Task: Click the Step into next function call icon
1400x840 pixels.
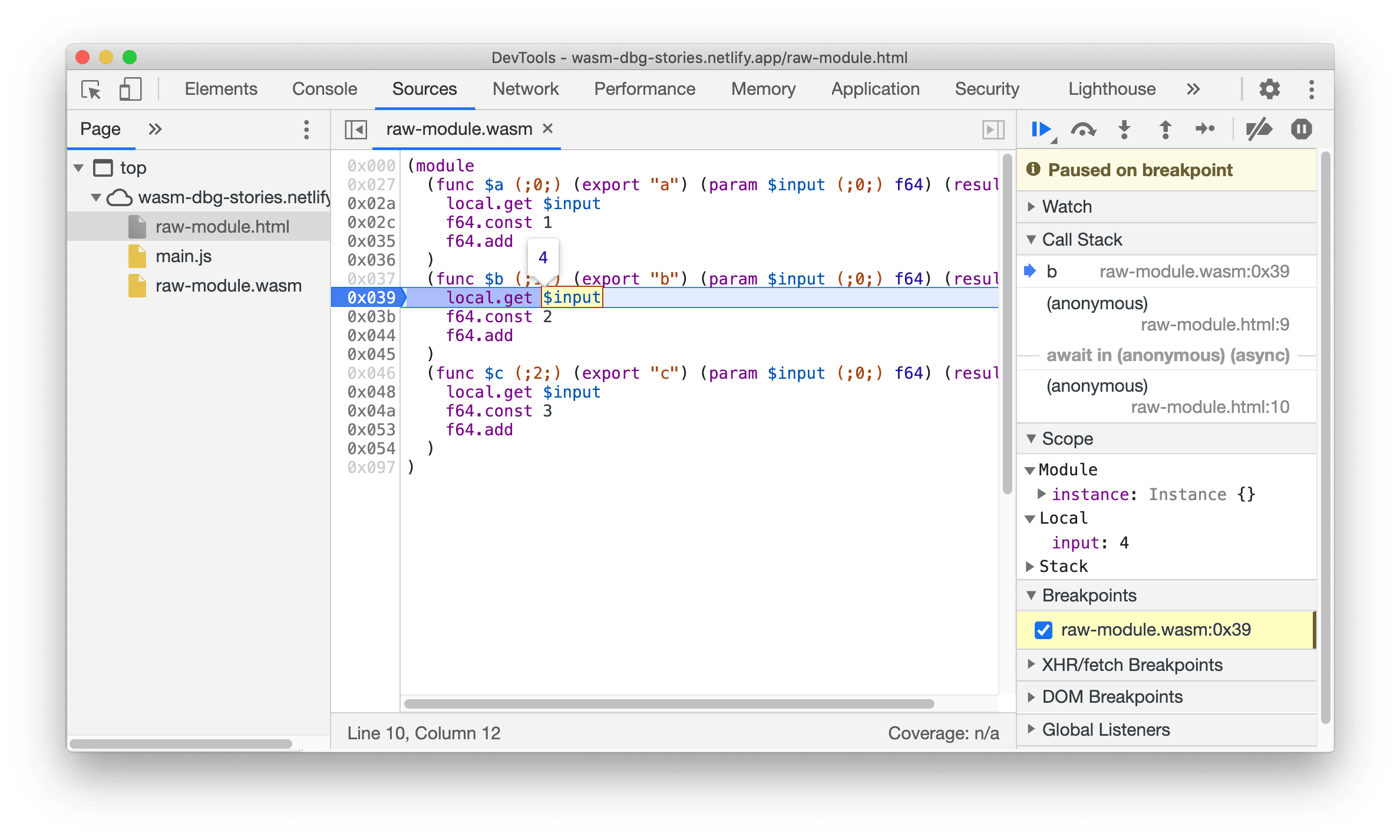Action: tap(1126, 128)
